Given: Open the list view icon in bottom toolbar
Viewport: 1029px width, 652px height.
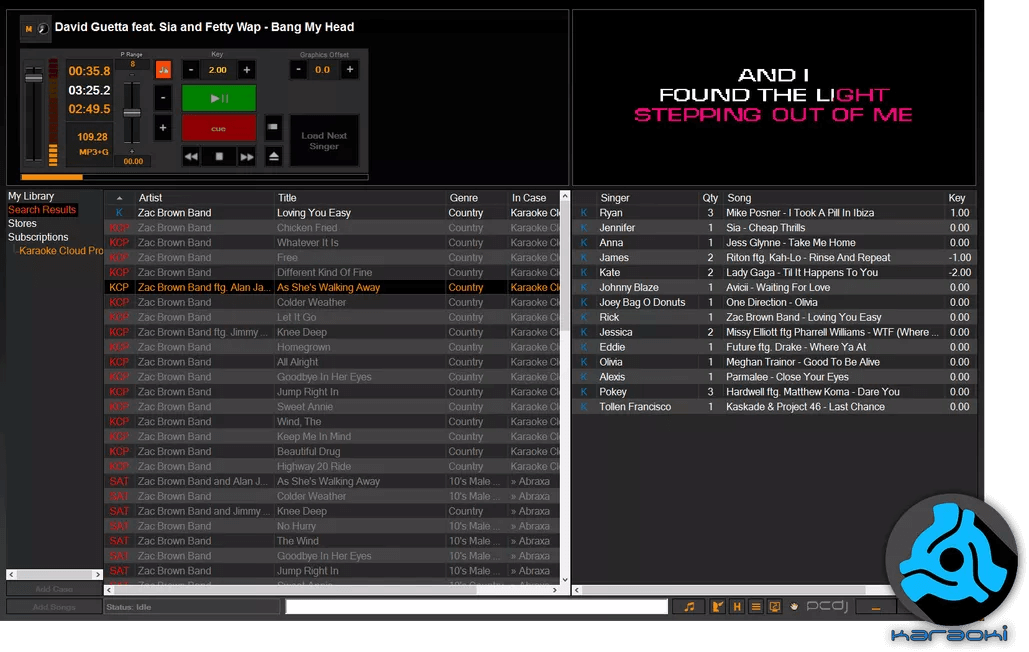Looking at the screenshot, I should [x=756, y=607].
